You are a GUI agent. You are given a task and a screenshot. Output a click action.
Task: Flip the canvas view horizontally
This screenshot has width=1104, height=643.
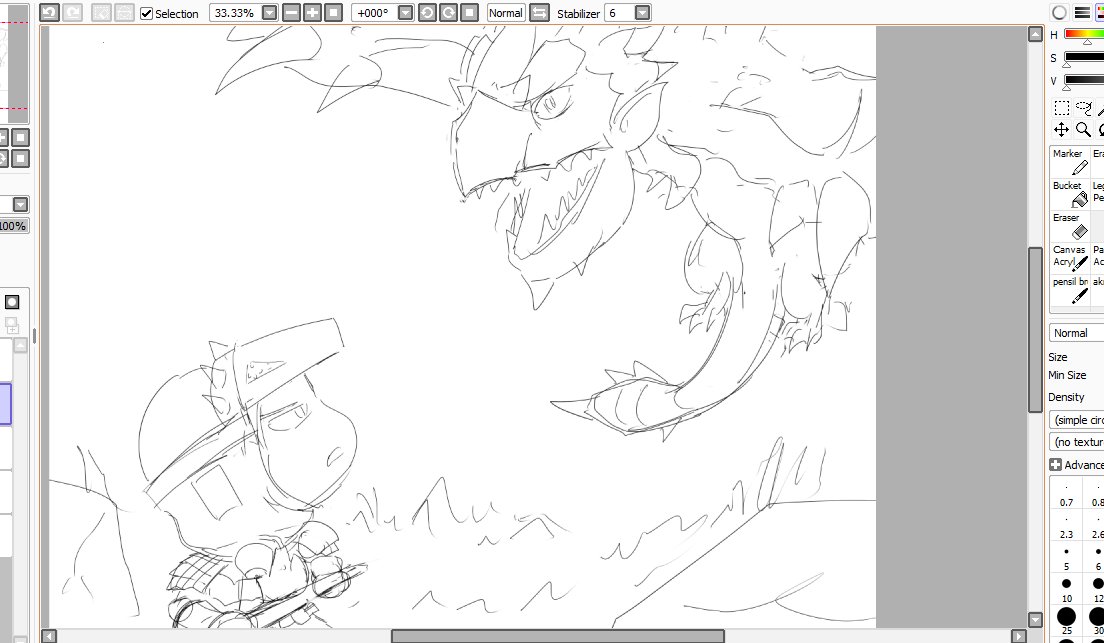point(539,13)
